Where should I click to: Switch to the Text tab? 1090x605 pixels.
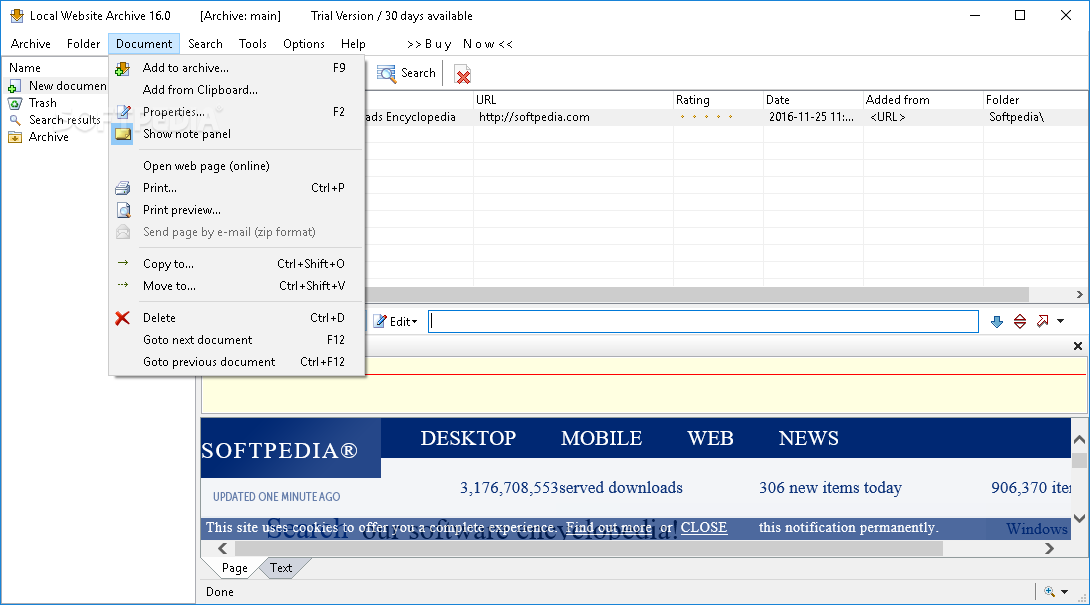(x=281, y=568)
